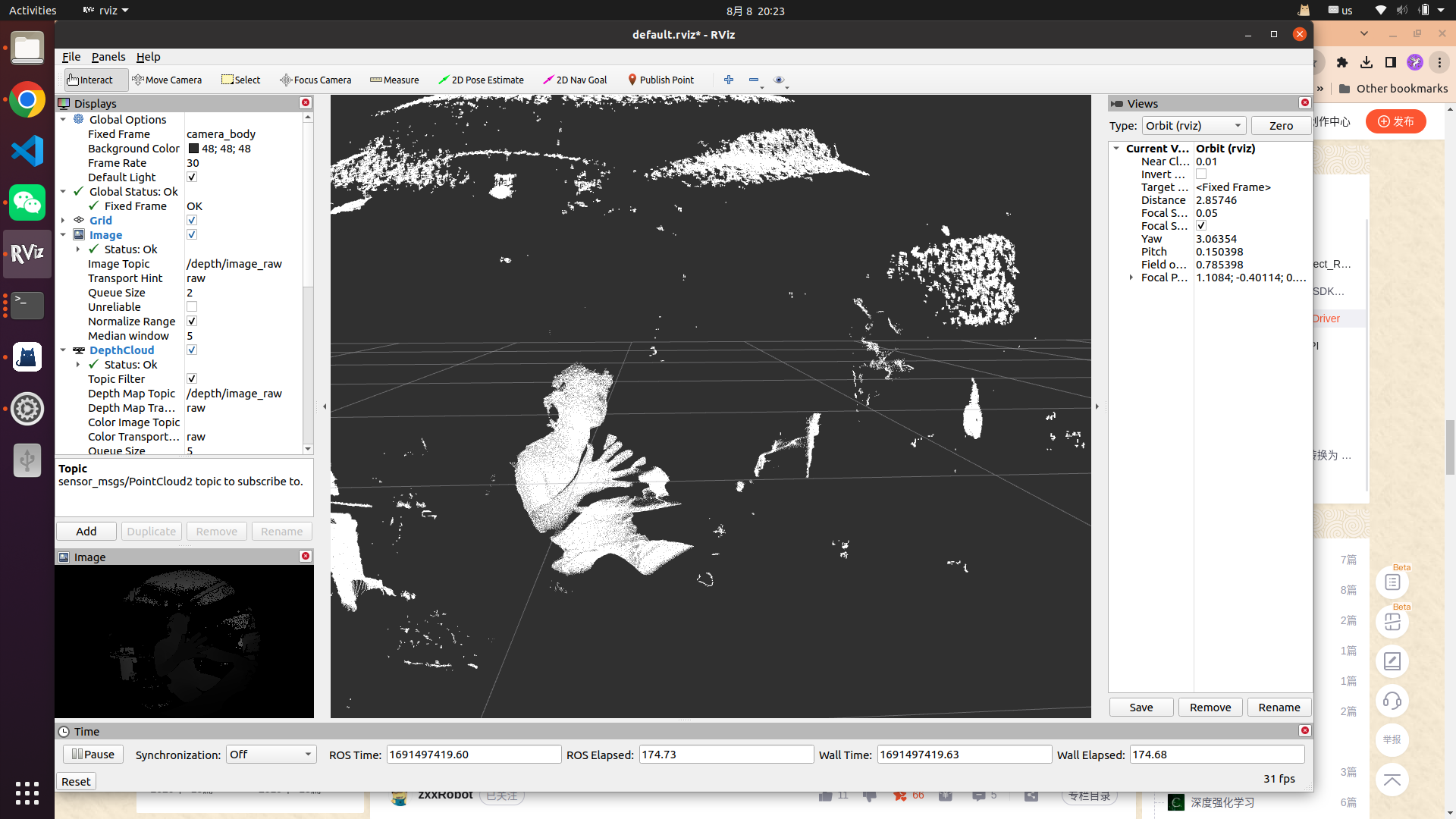Uncheck Normalize Range option
The image size is (1456, 819).
192,322
